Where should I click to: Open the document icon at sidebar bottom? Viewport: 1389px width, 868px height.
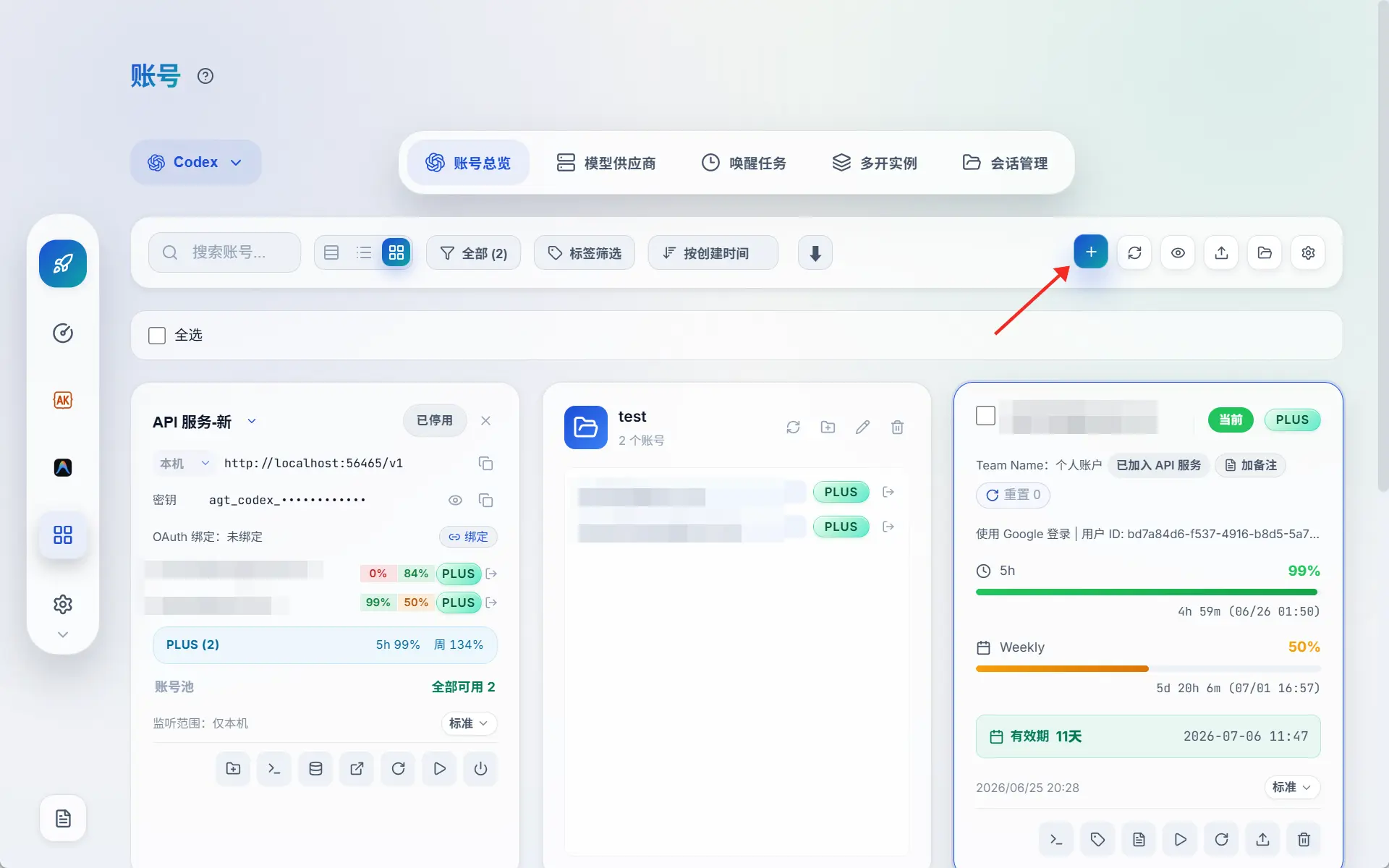pos(63,818)
